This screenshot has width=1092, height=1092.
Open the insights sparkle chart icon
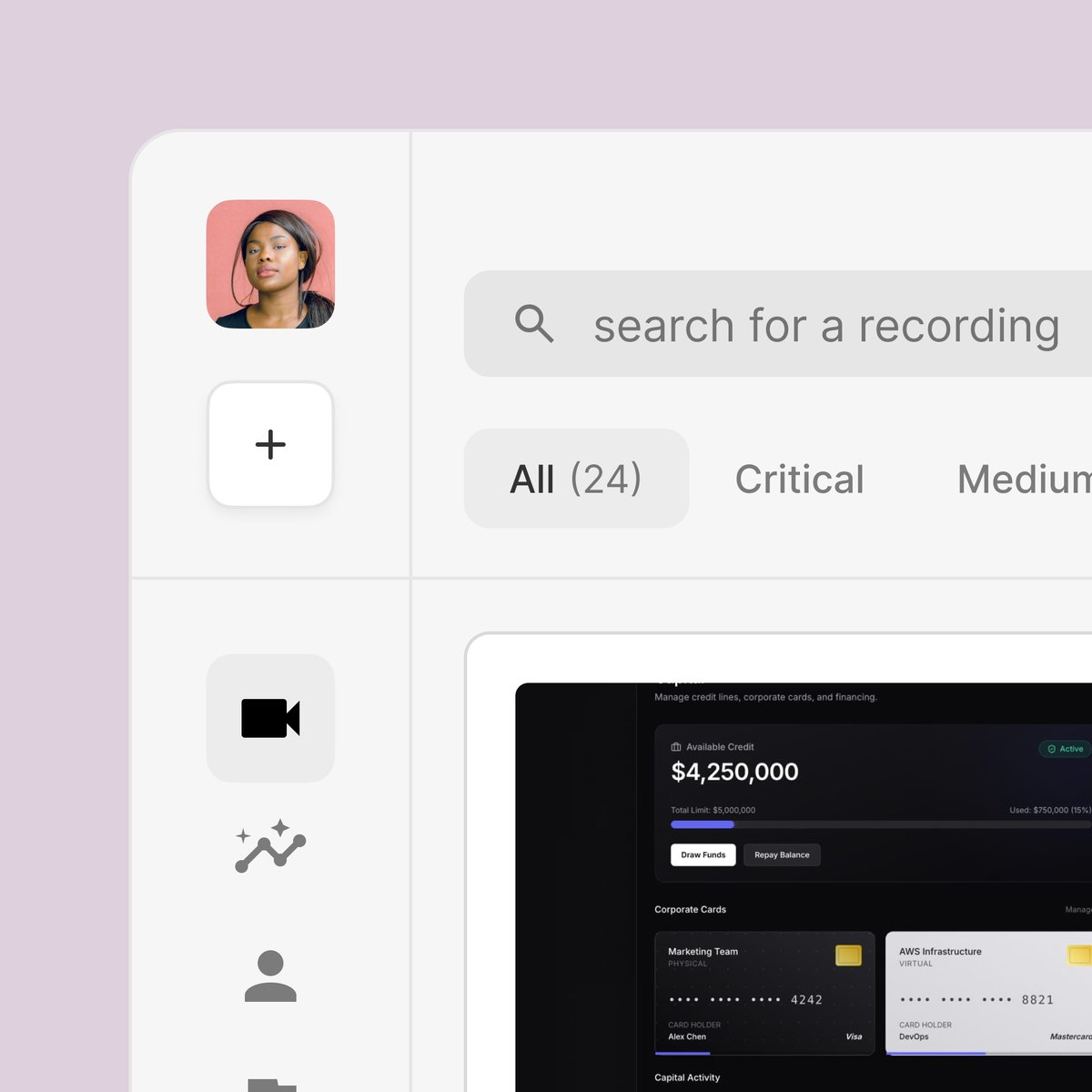(270, 845)
